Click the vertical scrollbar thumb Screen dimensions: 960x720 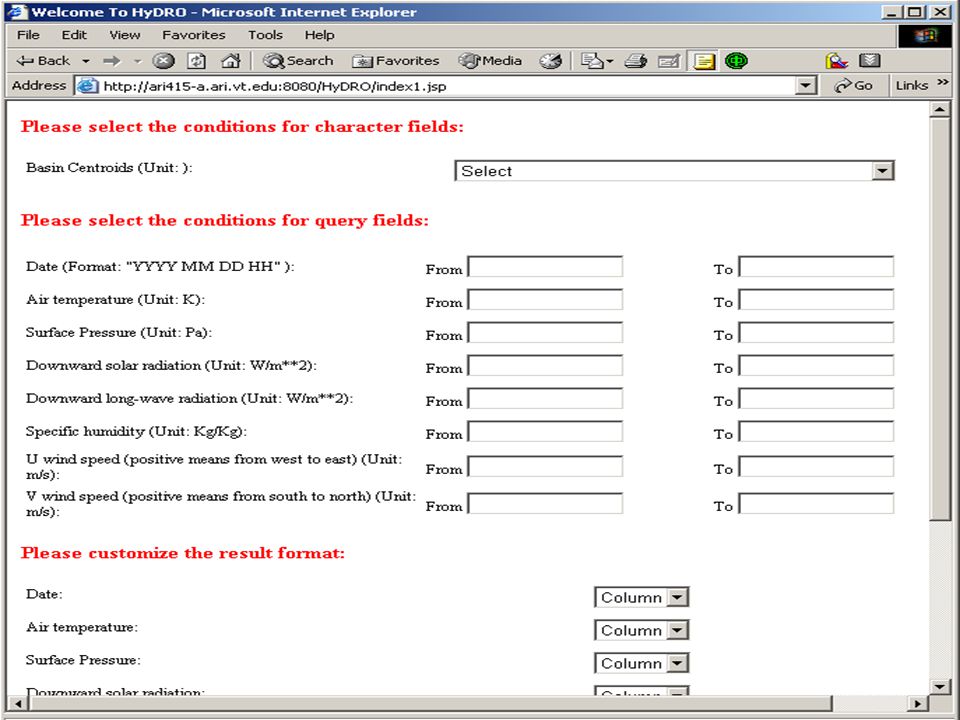(x=940, y=320)
